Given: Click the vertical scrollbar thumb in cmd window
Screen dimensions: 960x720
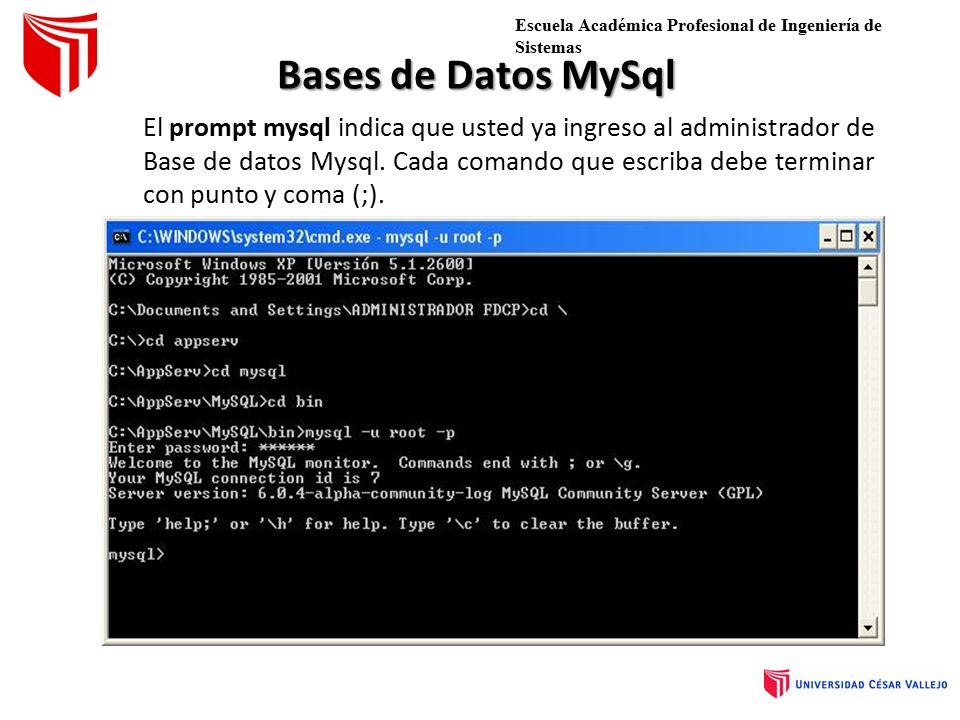Looking at the screenshot, I should tap(868, 292).
